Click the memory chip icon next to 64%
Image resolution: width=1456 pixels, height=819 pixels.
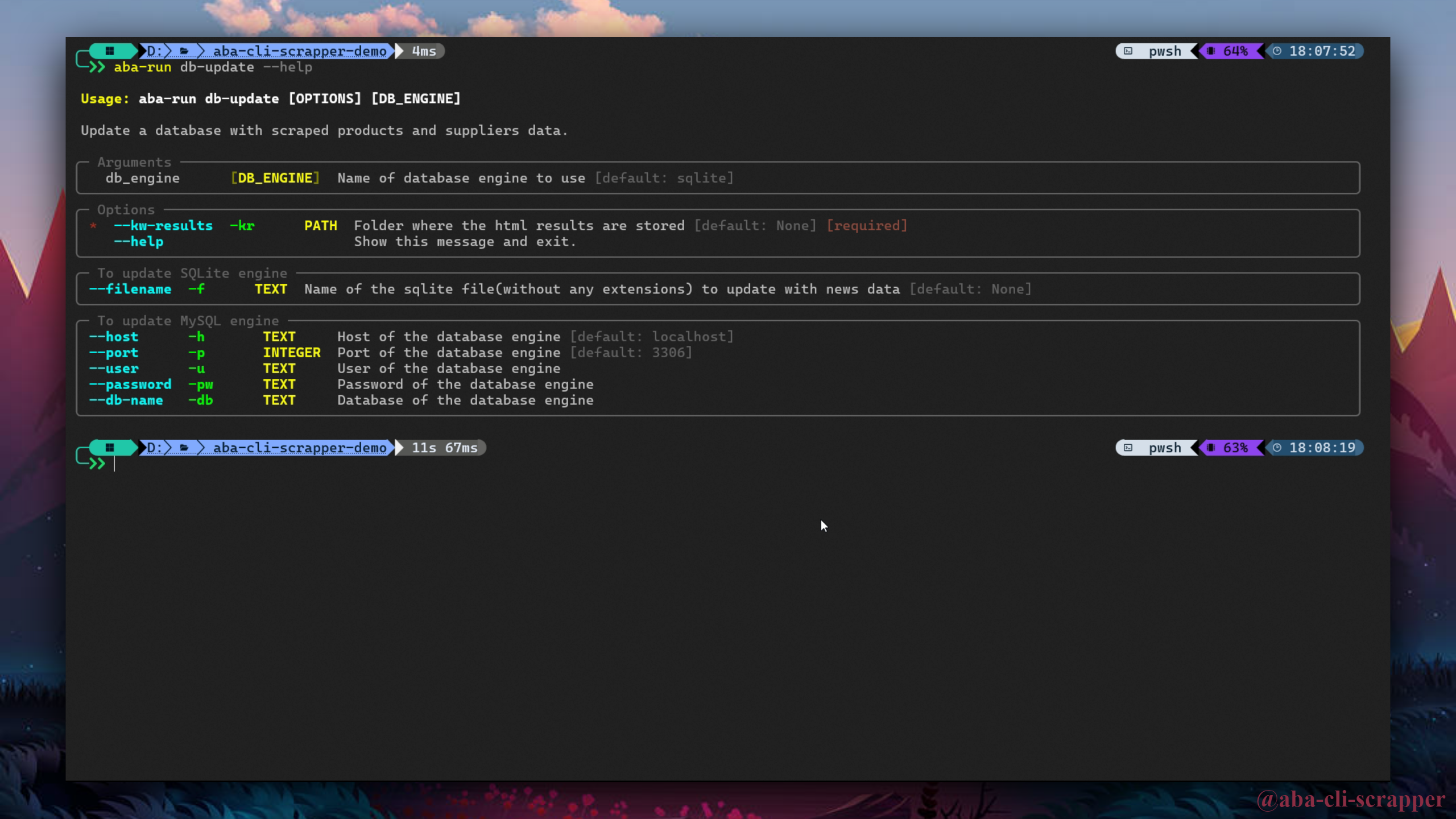point(1211,51)
